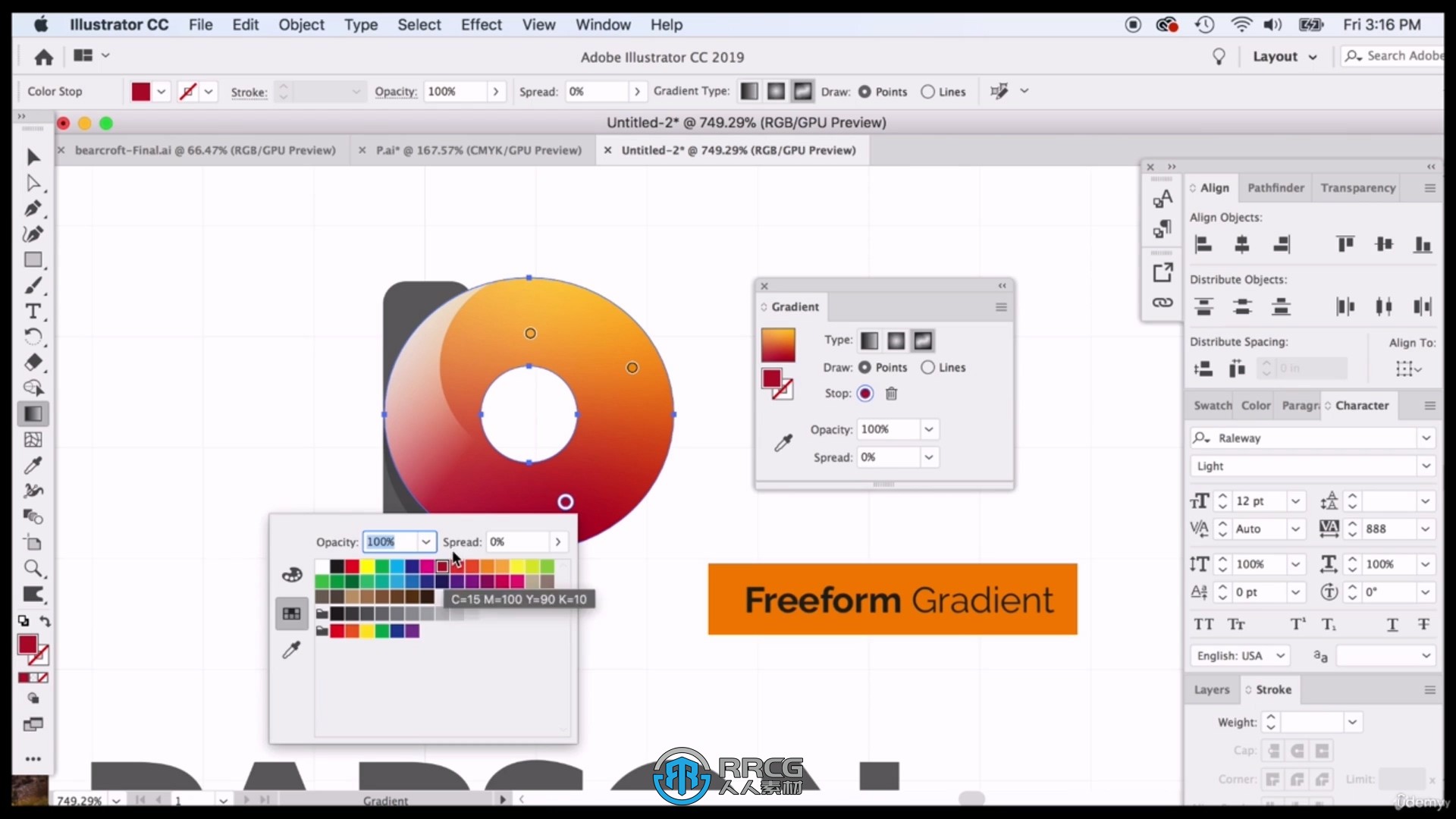Open the color mixer palette icon in popup

292,575
